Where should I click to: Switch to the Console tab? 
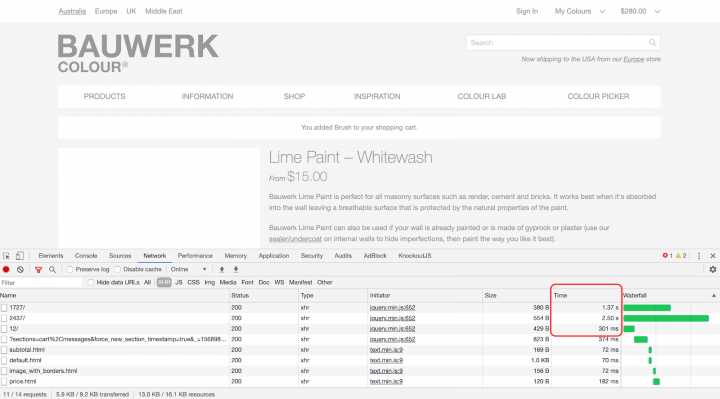pyautogui.click(x=86, y=256)
